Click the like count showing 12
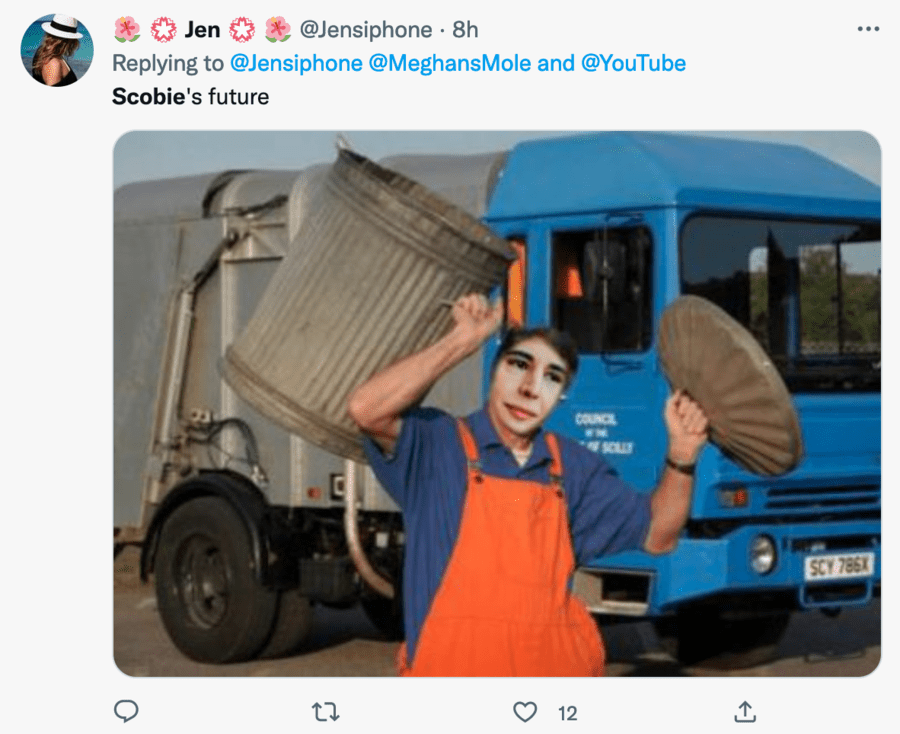900x734 pixels. pyautogui.click(x=568, y=713)
